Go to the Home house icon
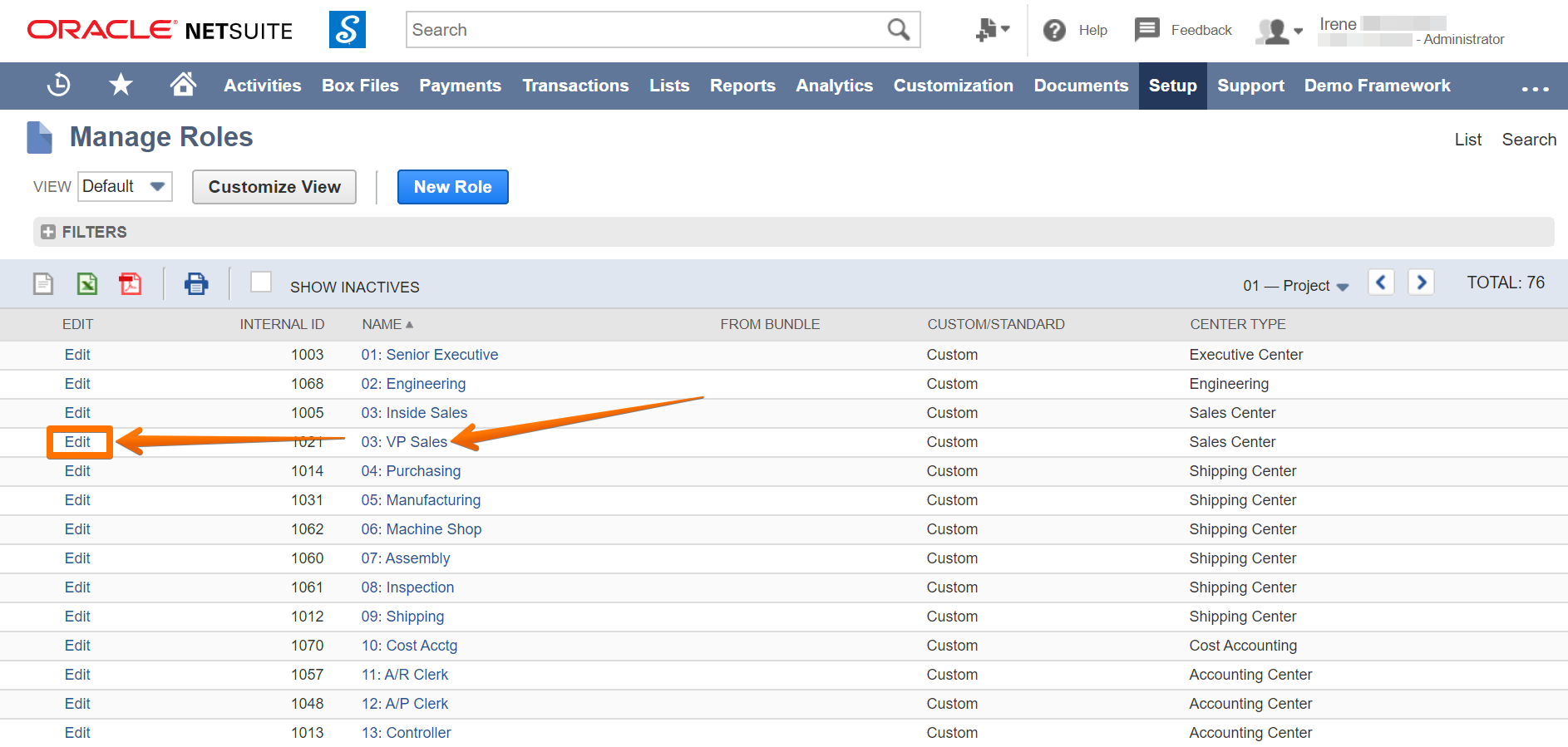 point(183,84)
